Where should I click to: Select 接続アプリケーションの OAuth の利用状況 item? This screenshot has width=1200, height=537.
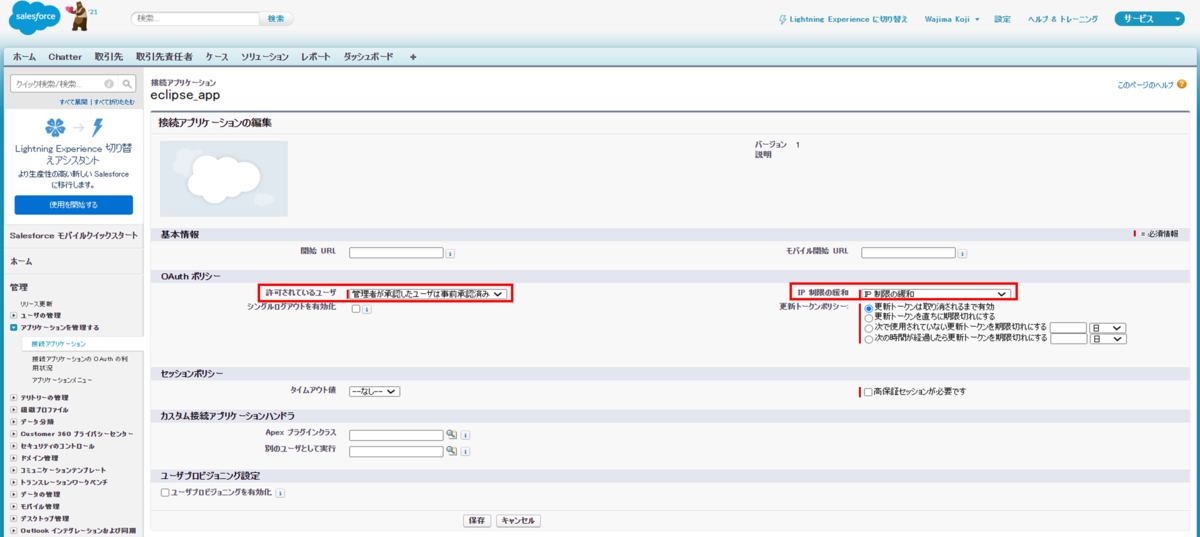(x=81, y=363)
